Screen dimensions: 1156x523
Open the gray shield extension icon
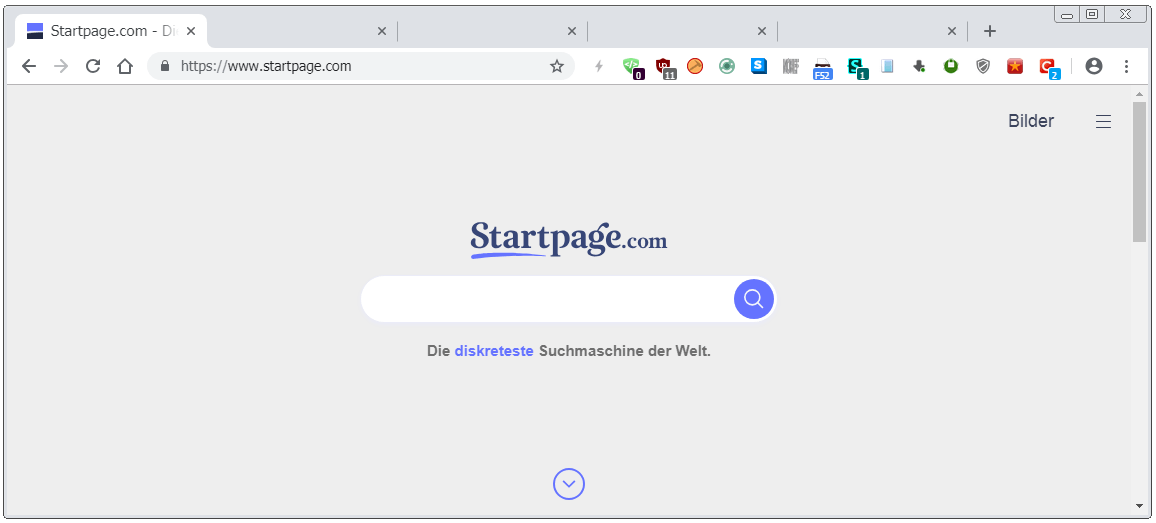983,66
